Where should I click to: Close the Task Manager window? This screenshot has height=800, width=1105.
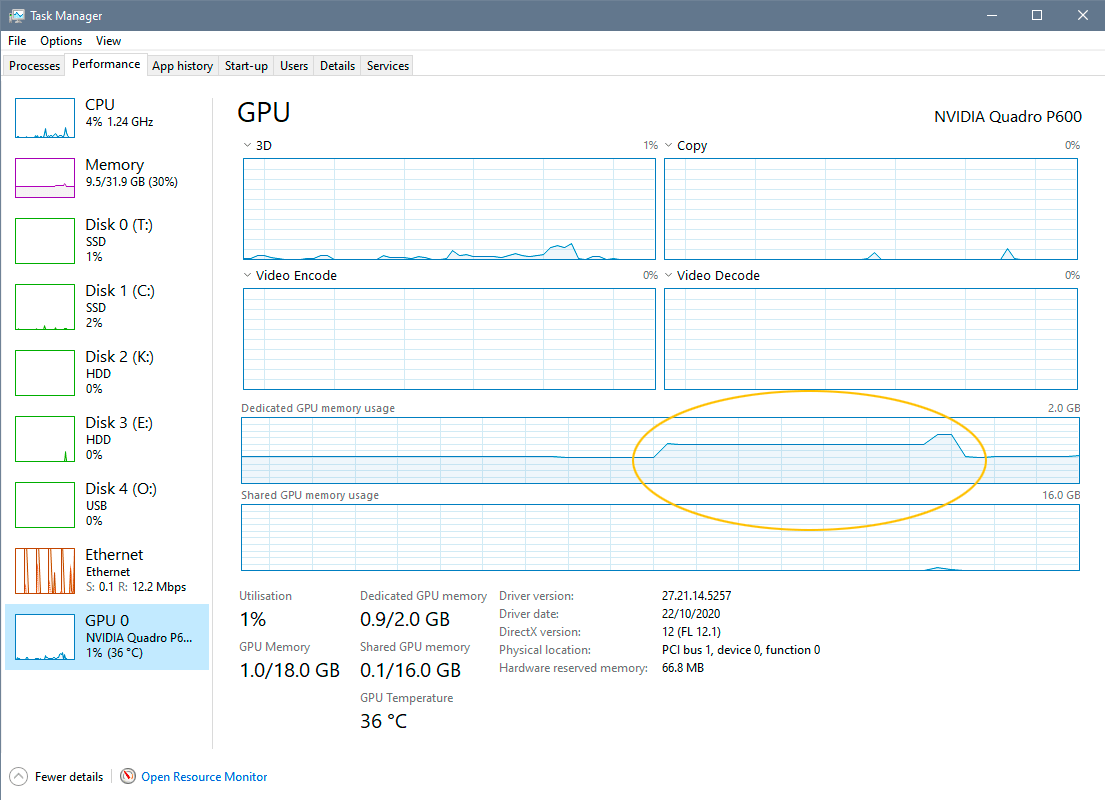[1082, 16]
